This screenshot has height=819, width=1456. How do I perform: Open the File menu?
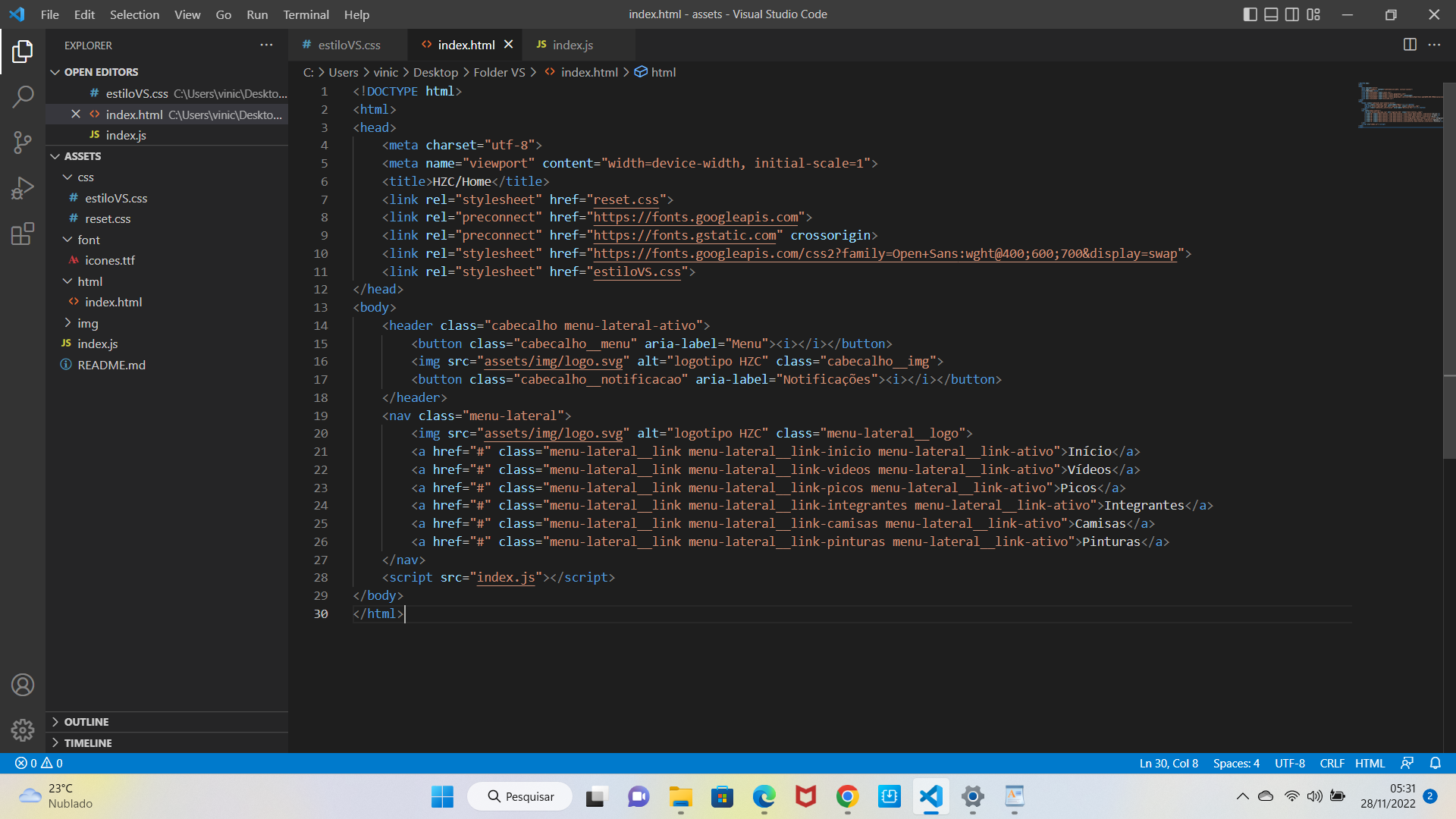coord(50,14)
